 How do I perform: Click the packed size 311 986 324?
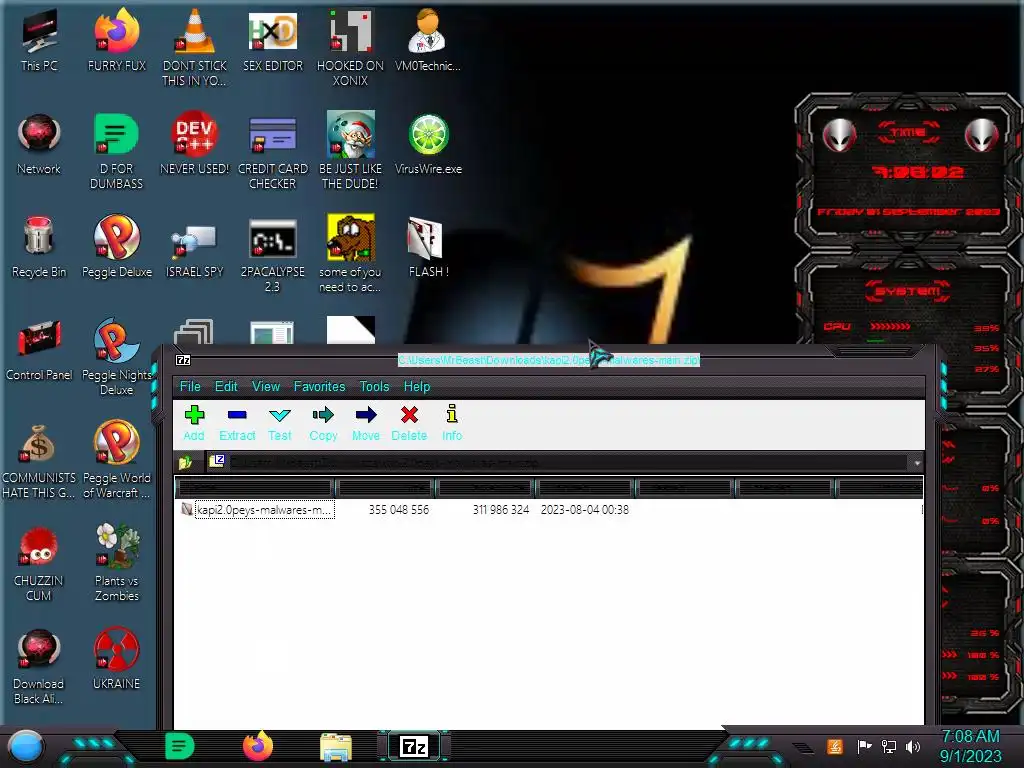pos(501,509)
